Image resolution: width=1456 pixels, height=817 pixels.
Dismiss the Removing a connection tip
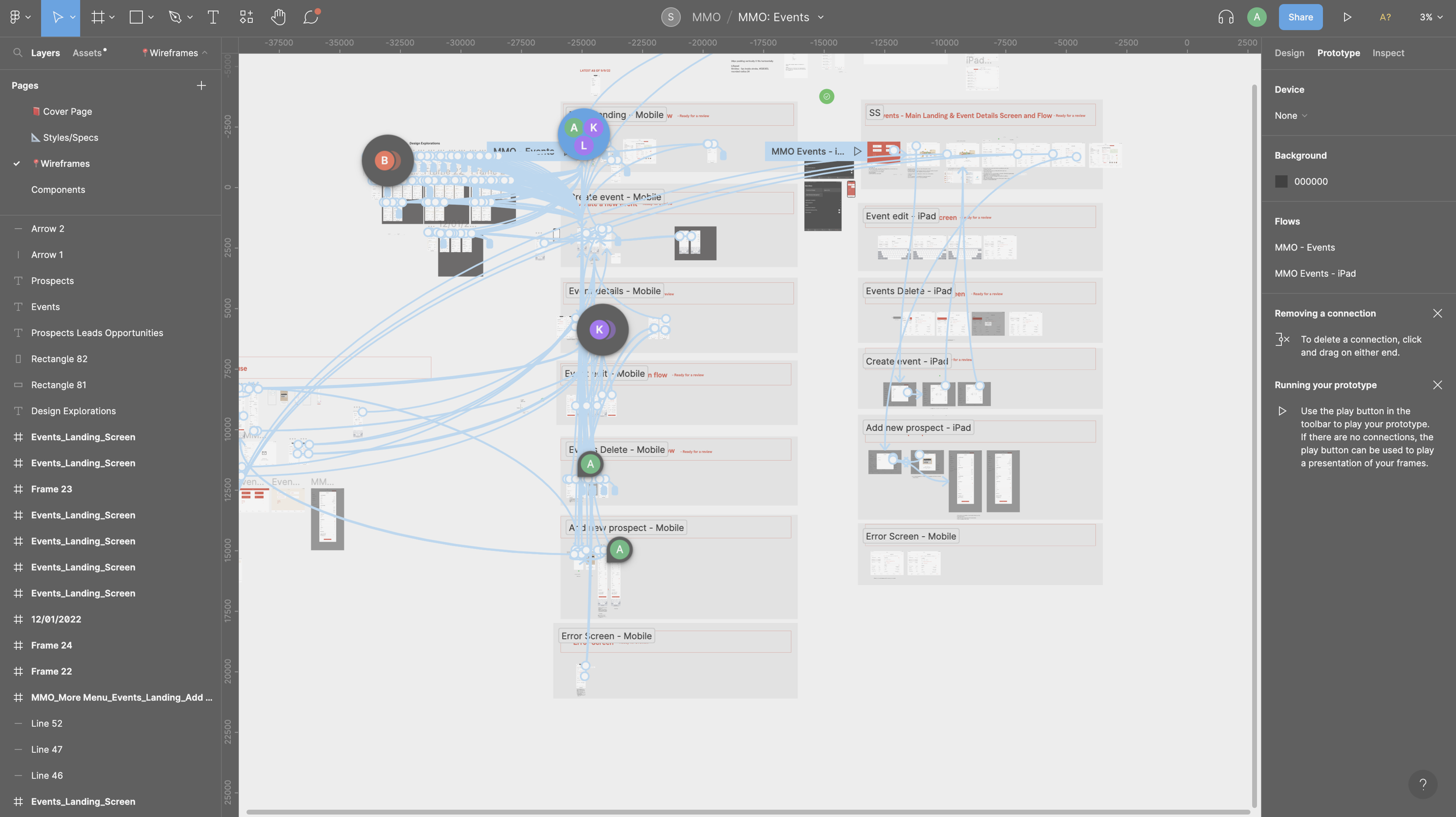(1437, 314)
